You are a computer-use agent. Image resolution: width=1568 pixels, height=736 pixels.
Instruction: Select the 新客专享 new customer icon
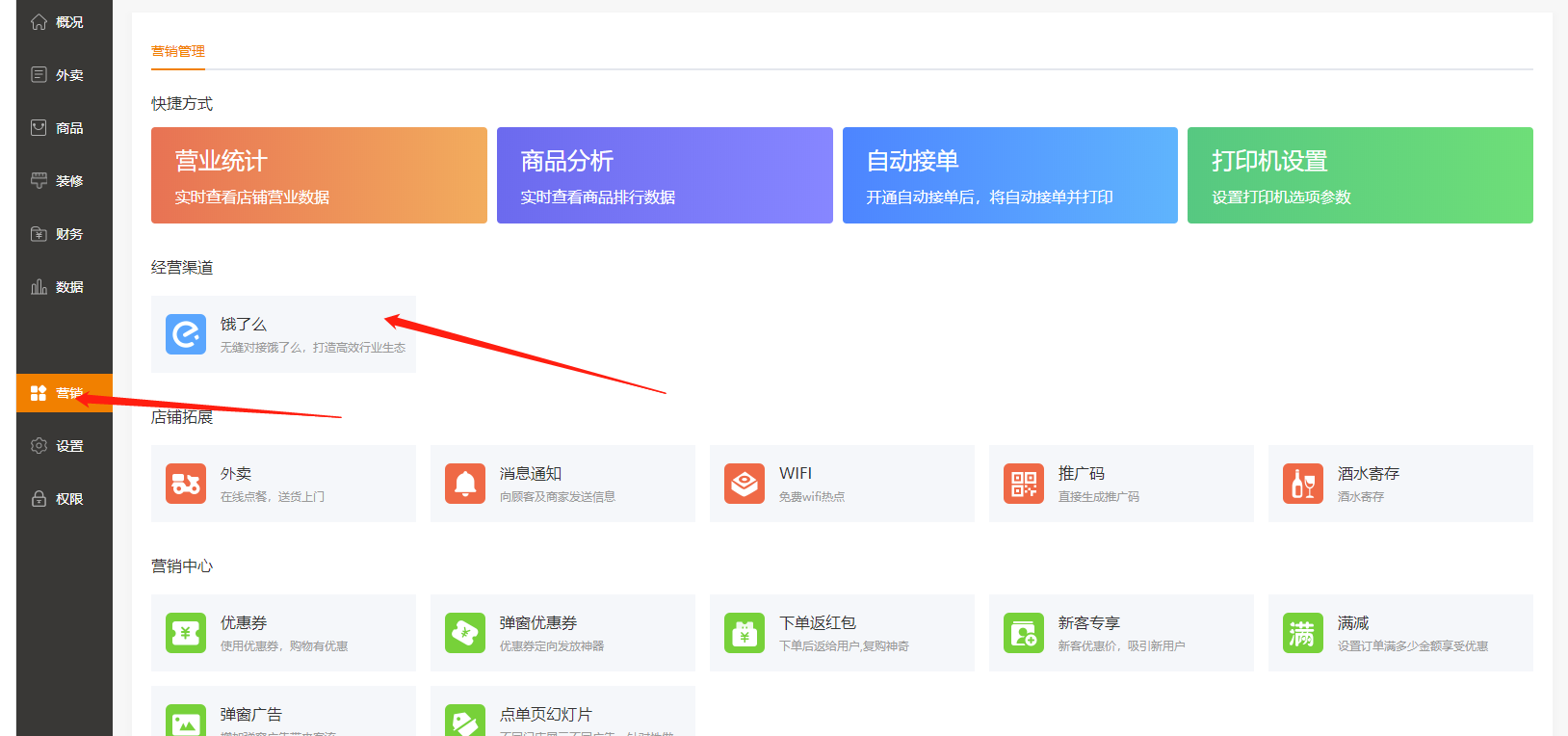point(1024,633)
